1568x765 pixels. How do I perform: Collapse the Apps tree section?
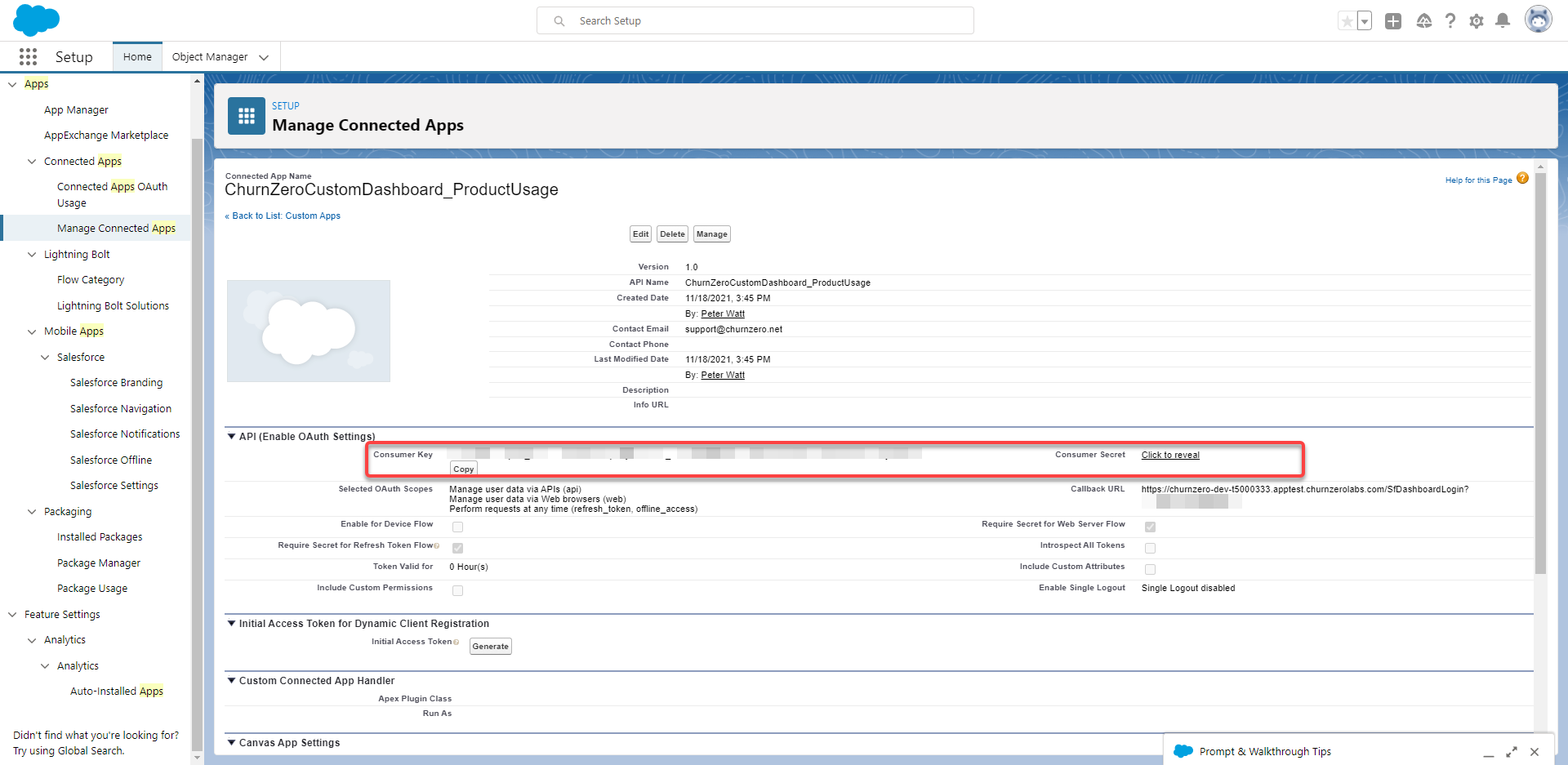point(12,84)
